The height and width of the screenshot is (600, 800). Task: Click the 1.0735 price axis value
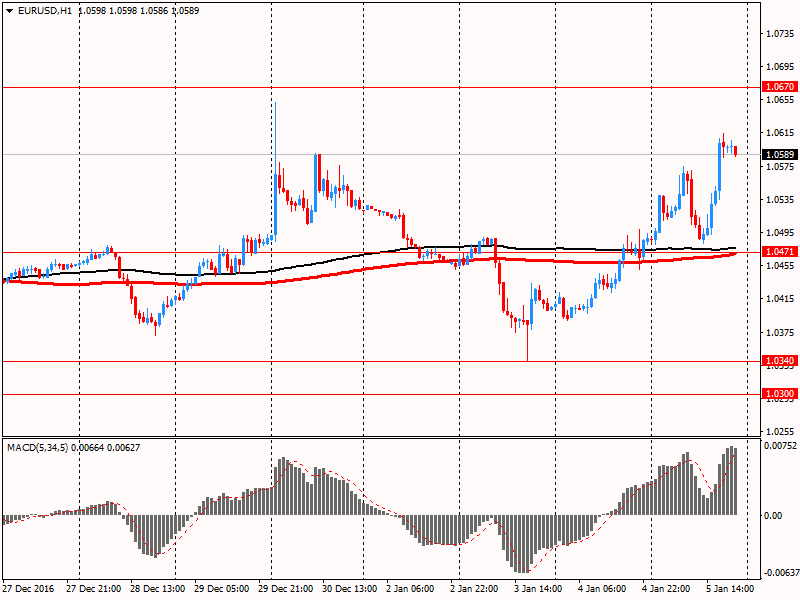coord(781,34)
